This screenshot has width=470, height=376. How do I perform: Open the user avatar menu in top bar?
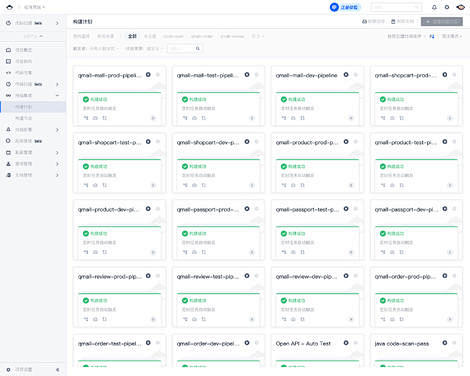[x=461, y=7]
